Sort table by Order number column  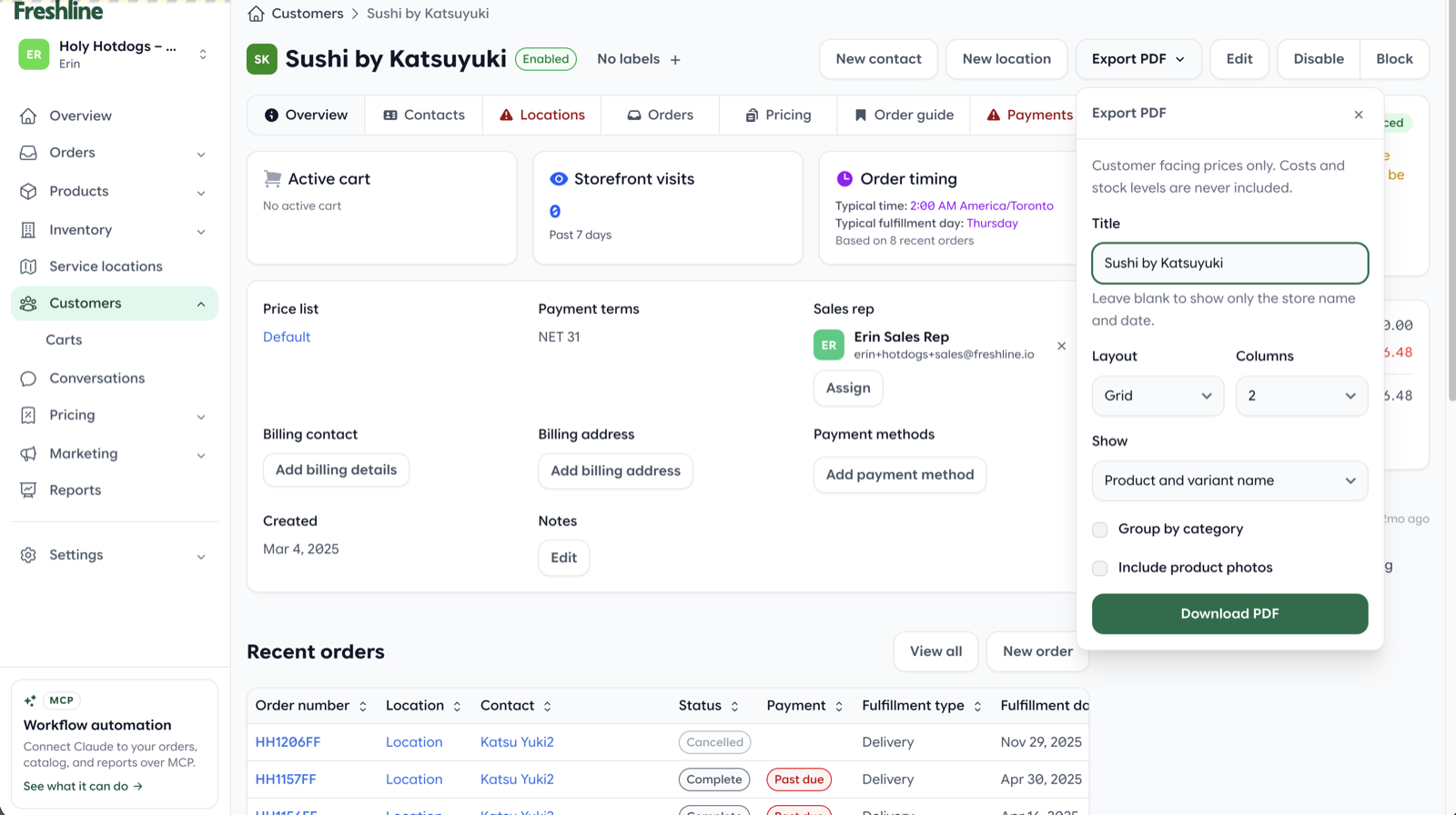[x=310, y=706]
